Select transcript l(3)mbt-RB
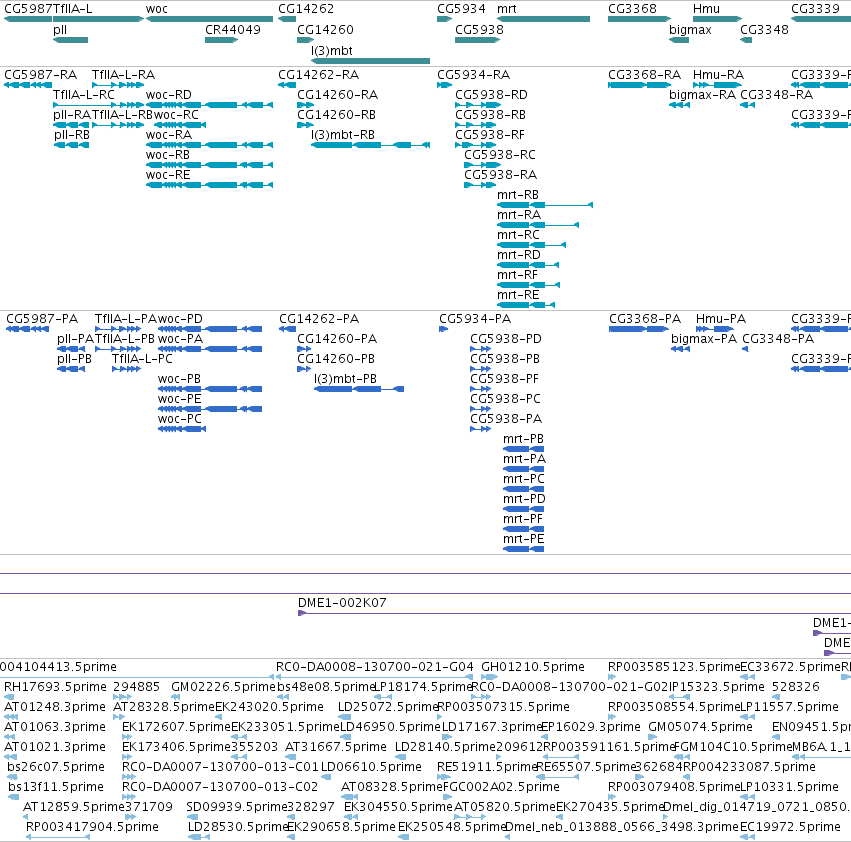This screenshot has width=851, height=842. [x=371, y=145]
